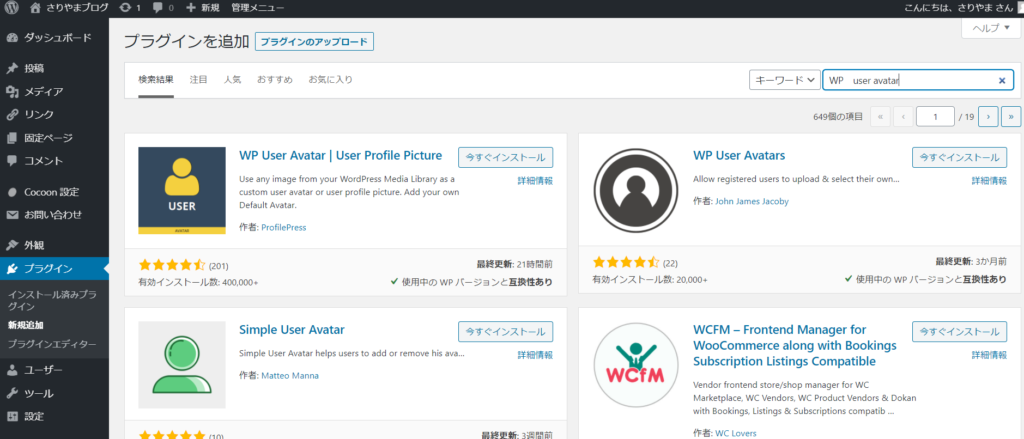The width and height of the screenshot is (1024, 439).
Task: Open プラグインエディター submenu item
Action: click(52, 344)
